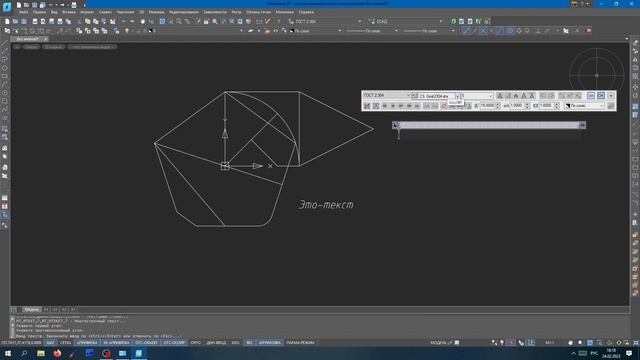Image resolution: width=640 pixels, height=360 pixels.
Task: Click the New document icon in top toolbar
Action: 7,21
